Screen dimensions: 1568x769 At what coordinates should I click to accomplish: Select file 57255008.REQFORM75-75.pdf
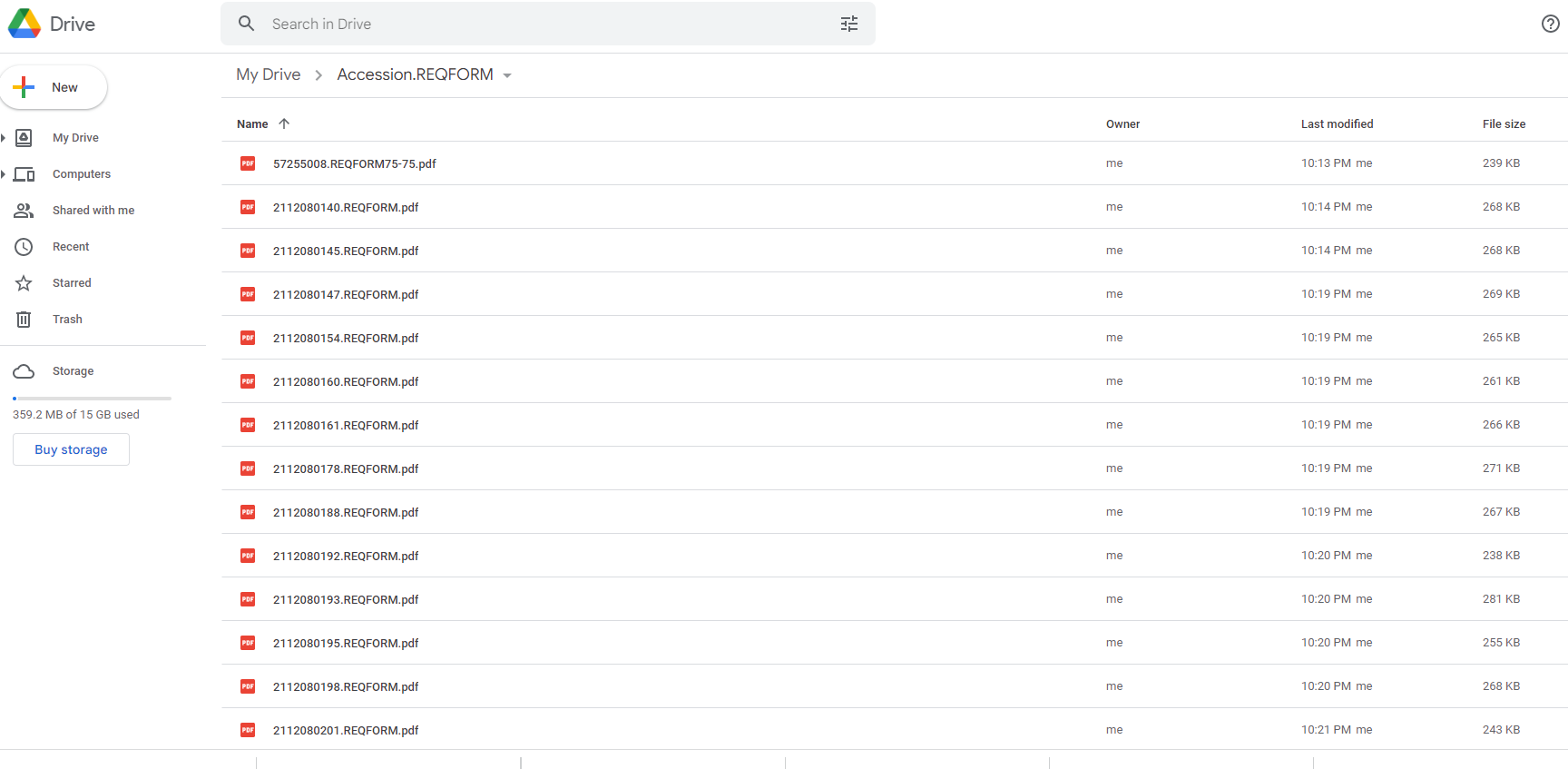[894, 163]
